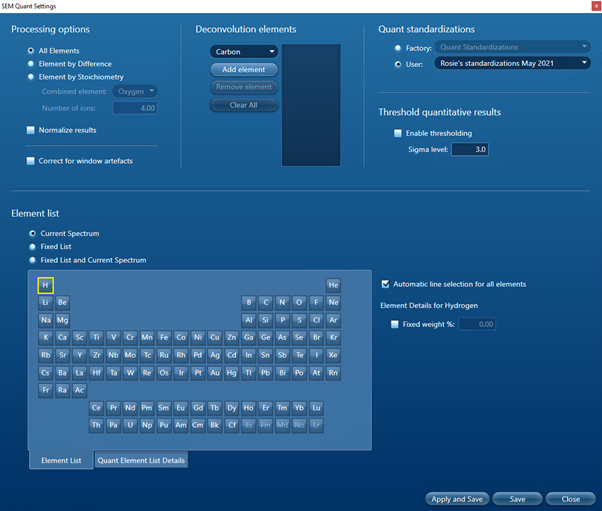Tick the Enable thresholding checkbox

[398, 133]
